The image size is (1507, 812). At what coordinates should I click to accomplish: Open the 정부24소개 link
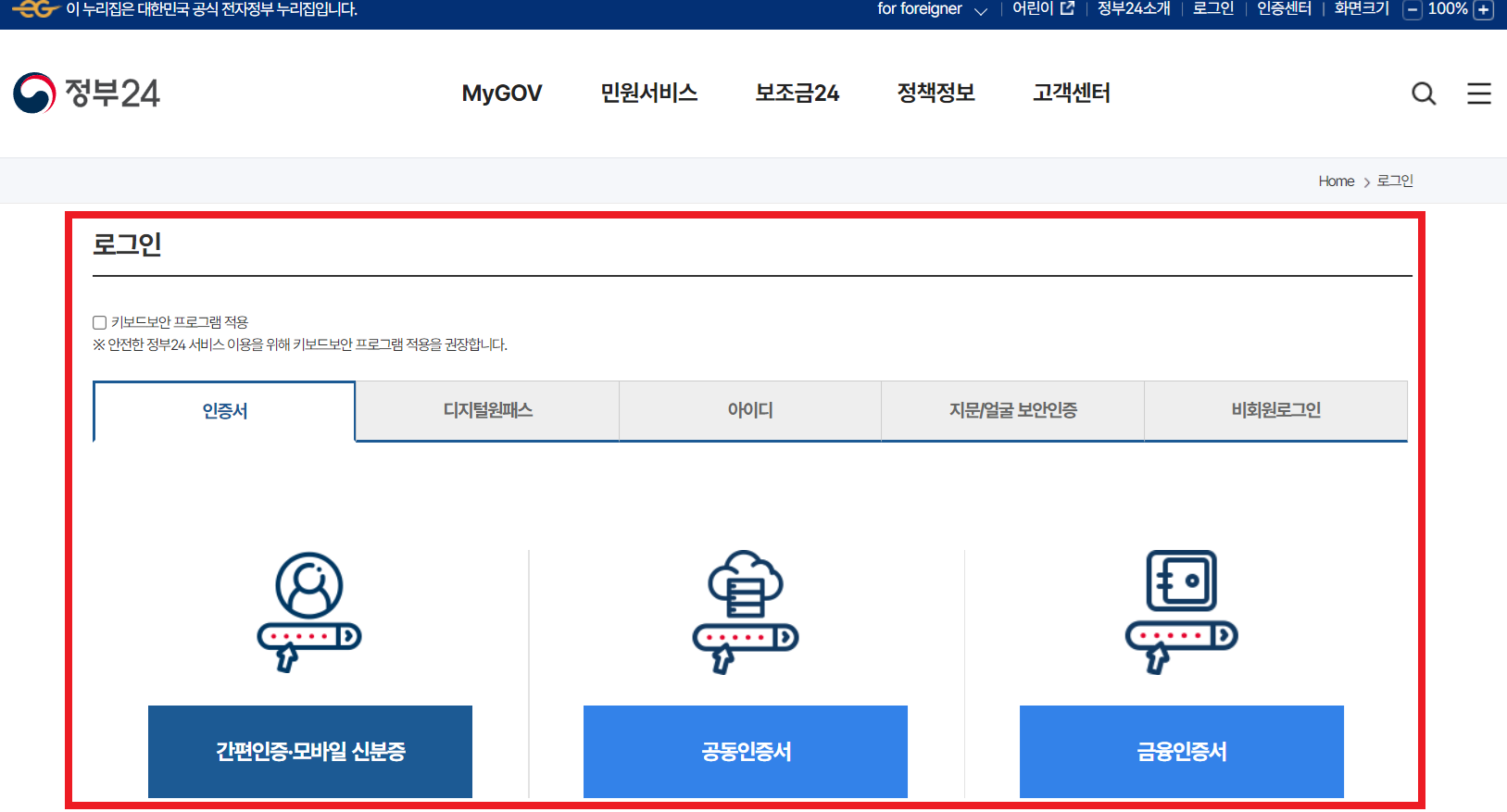[x=1134, y=9]
